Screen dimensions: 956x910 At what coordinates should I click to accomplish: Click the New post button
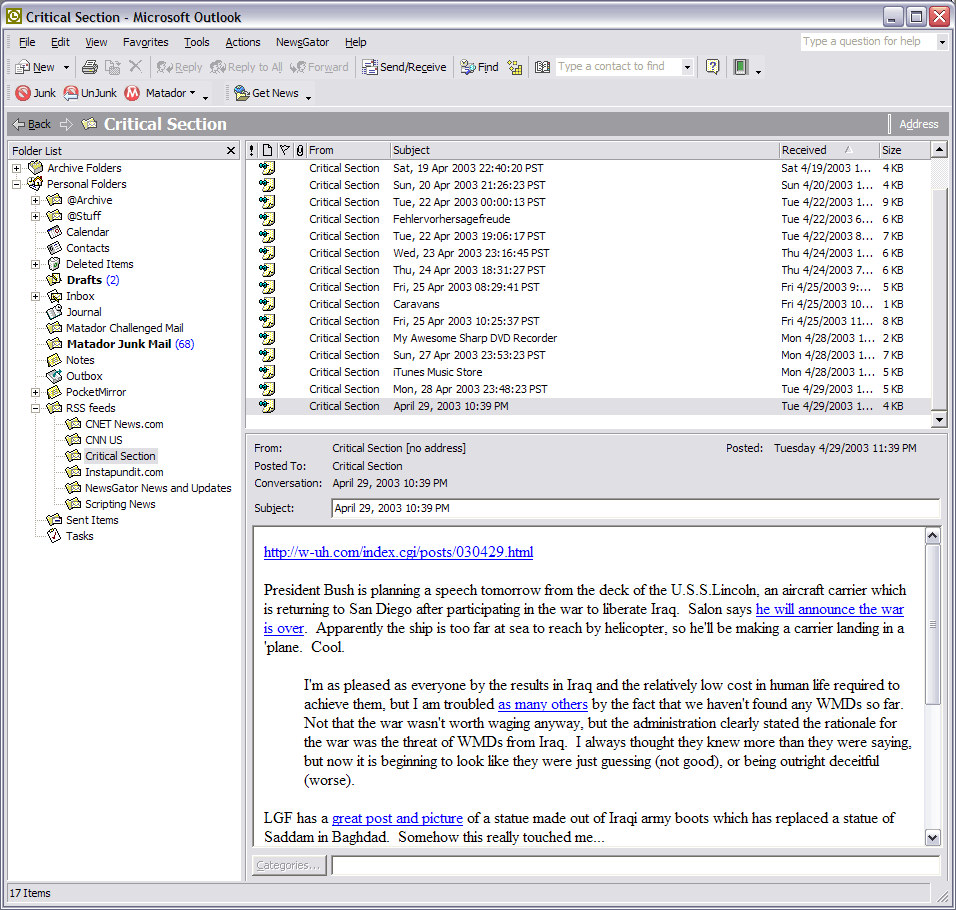36,67
